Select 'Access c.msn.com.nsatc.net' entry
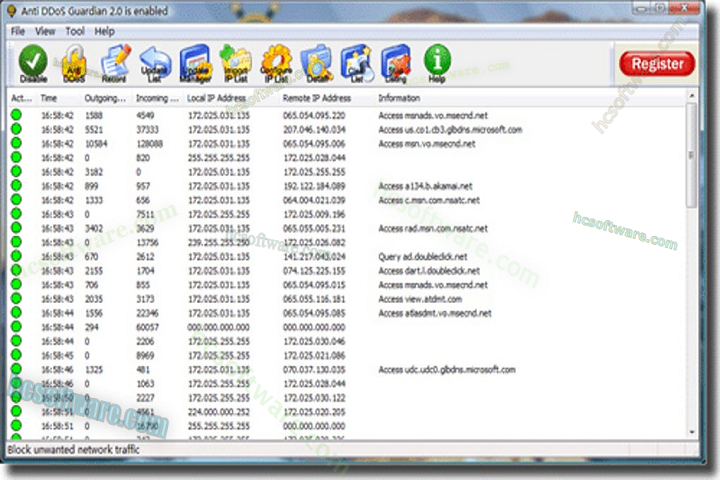The image size is (720, 480). pos(429,200)
